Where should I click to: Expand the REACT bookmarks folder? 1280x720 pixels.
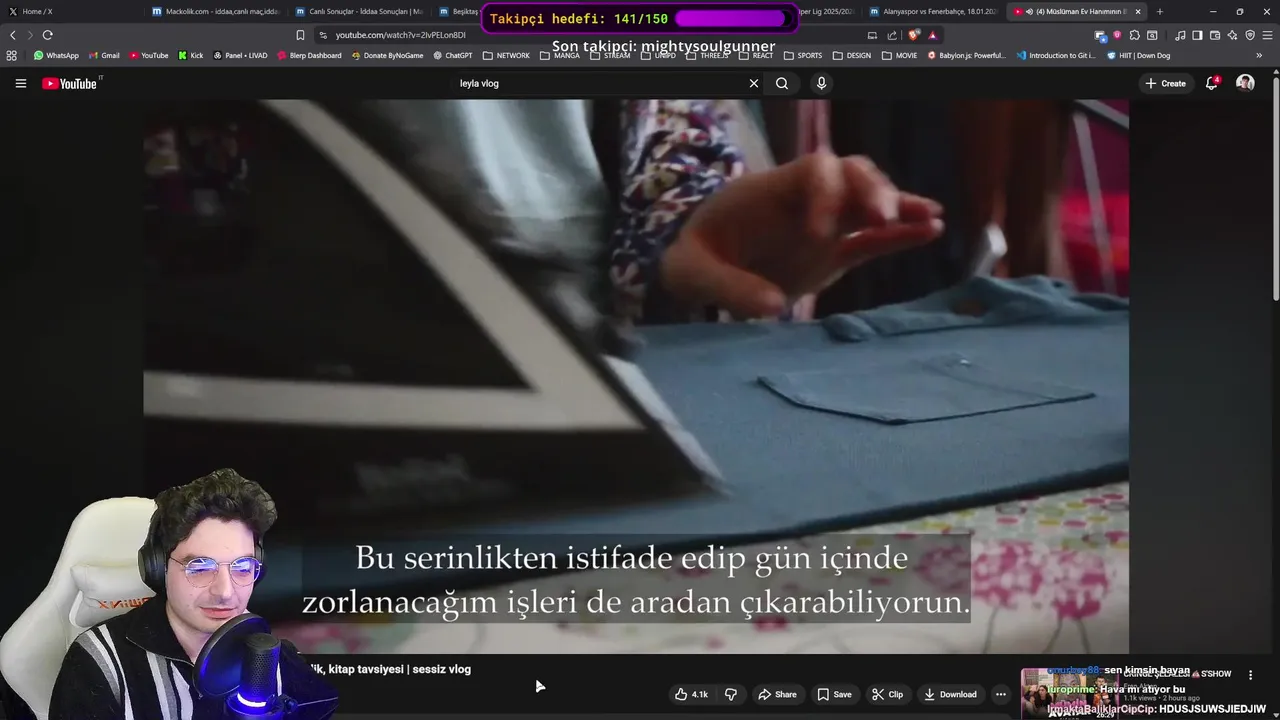click(756, 55)
